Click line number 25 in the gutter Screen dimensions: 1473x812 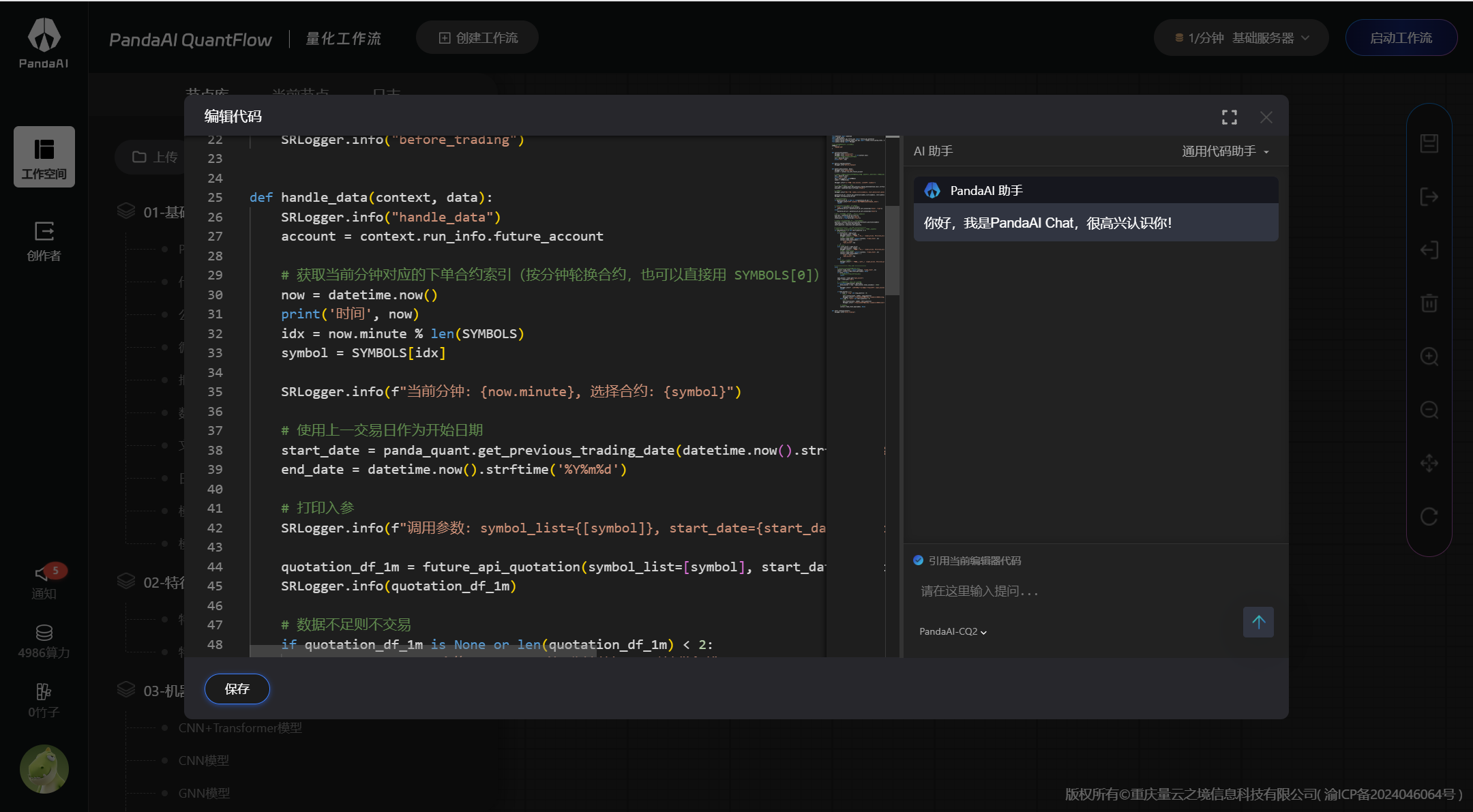coord(215,198)
